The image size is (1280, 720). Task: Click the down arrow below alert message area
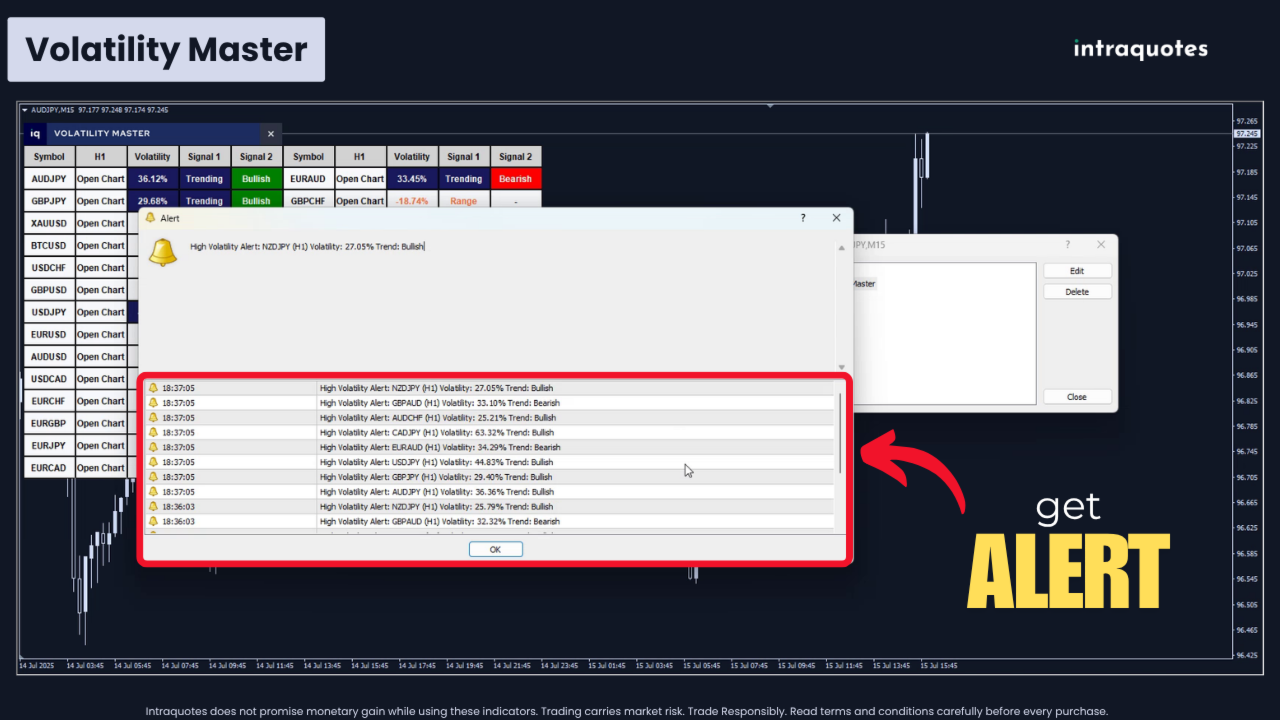point(841,367)
